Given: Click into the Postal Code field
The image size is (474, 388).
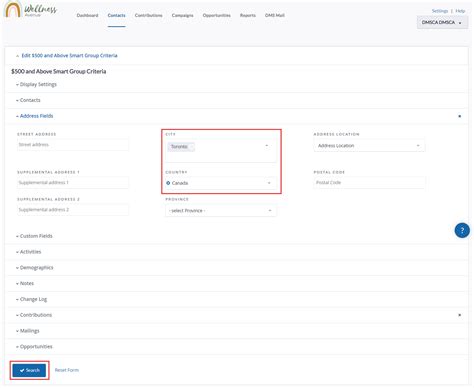Looking at the screenshot, I should click(369, 183).
